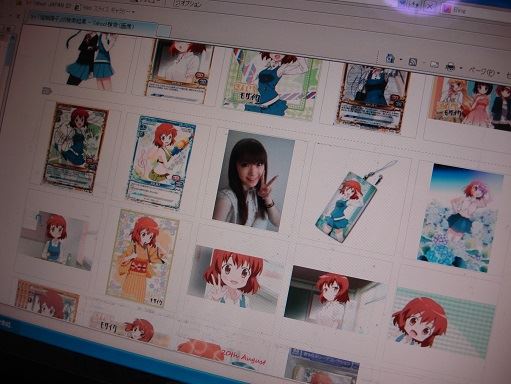Open the ページ(P) dropdown menu

point(484,71)
